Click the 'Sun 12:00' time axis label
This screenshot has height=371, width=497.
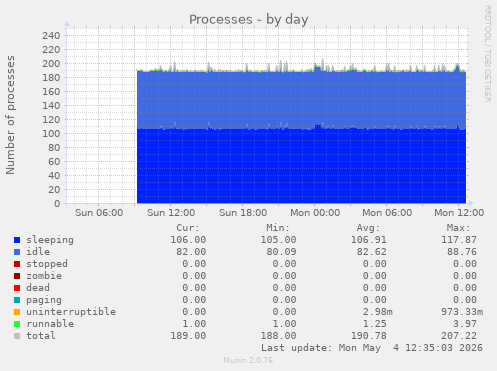(171, 213)
